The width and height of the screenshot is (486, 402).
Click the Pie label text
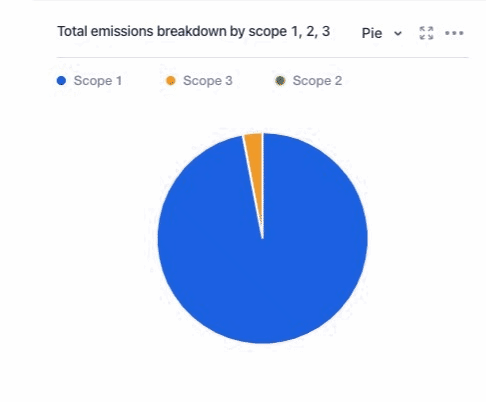[372, 33]
